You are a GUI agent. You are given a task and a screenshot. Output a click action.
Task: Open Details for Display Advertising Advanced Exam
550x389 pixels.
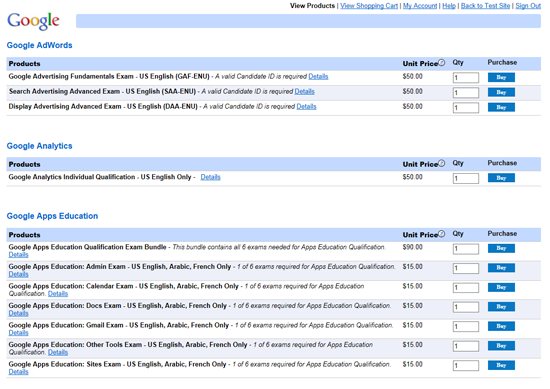[x=306, y=107]
